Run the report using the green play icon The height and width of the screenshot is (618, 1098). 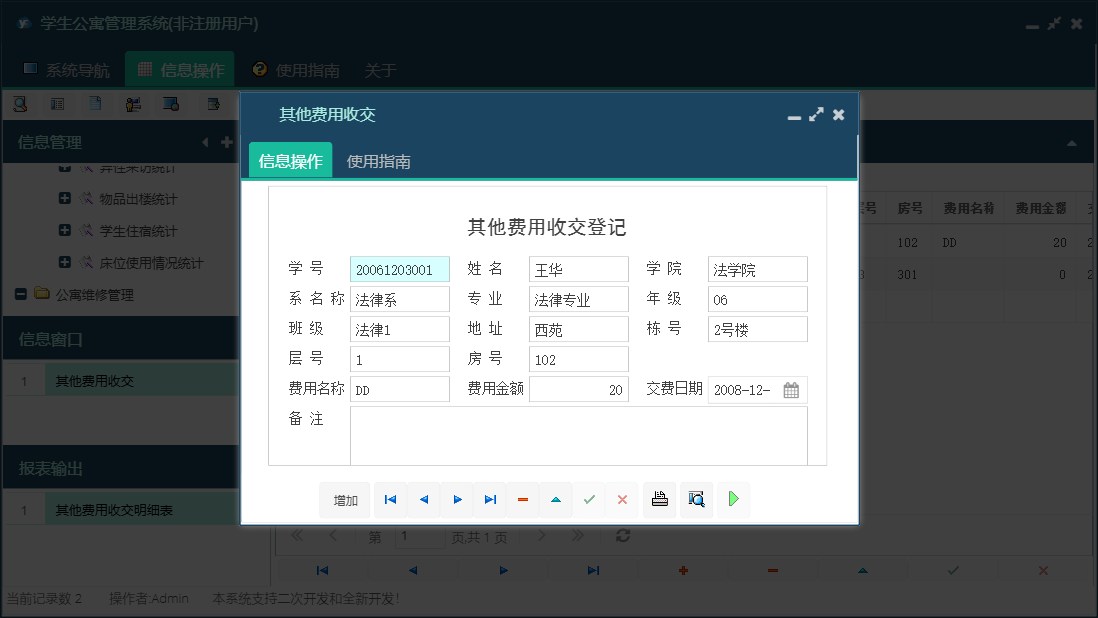[733, 499]
